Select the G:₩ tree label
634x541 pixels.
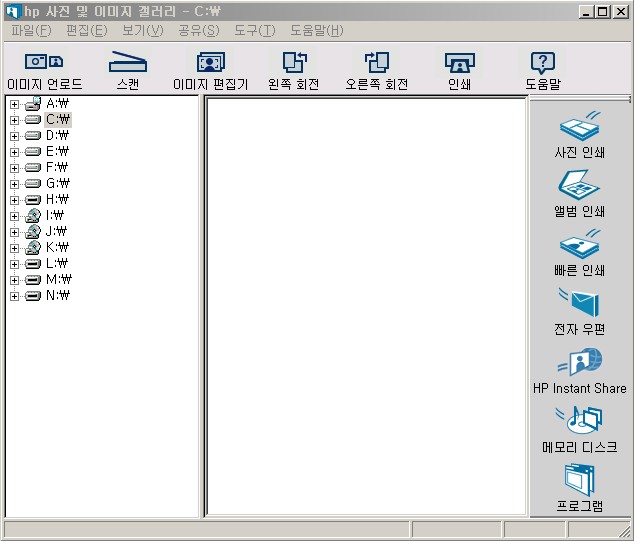pyautogui.click(x=58, y=184)
